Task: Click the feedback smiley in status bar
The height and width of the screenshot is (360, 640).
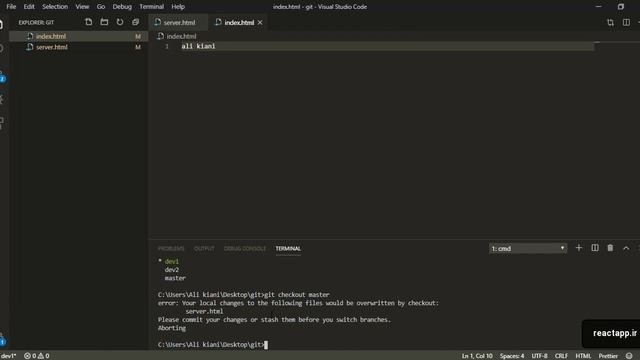Action: [629, 356]
